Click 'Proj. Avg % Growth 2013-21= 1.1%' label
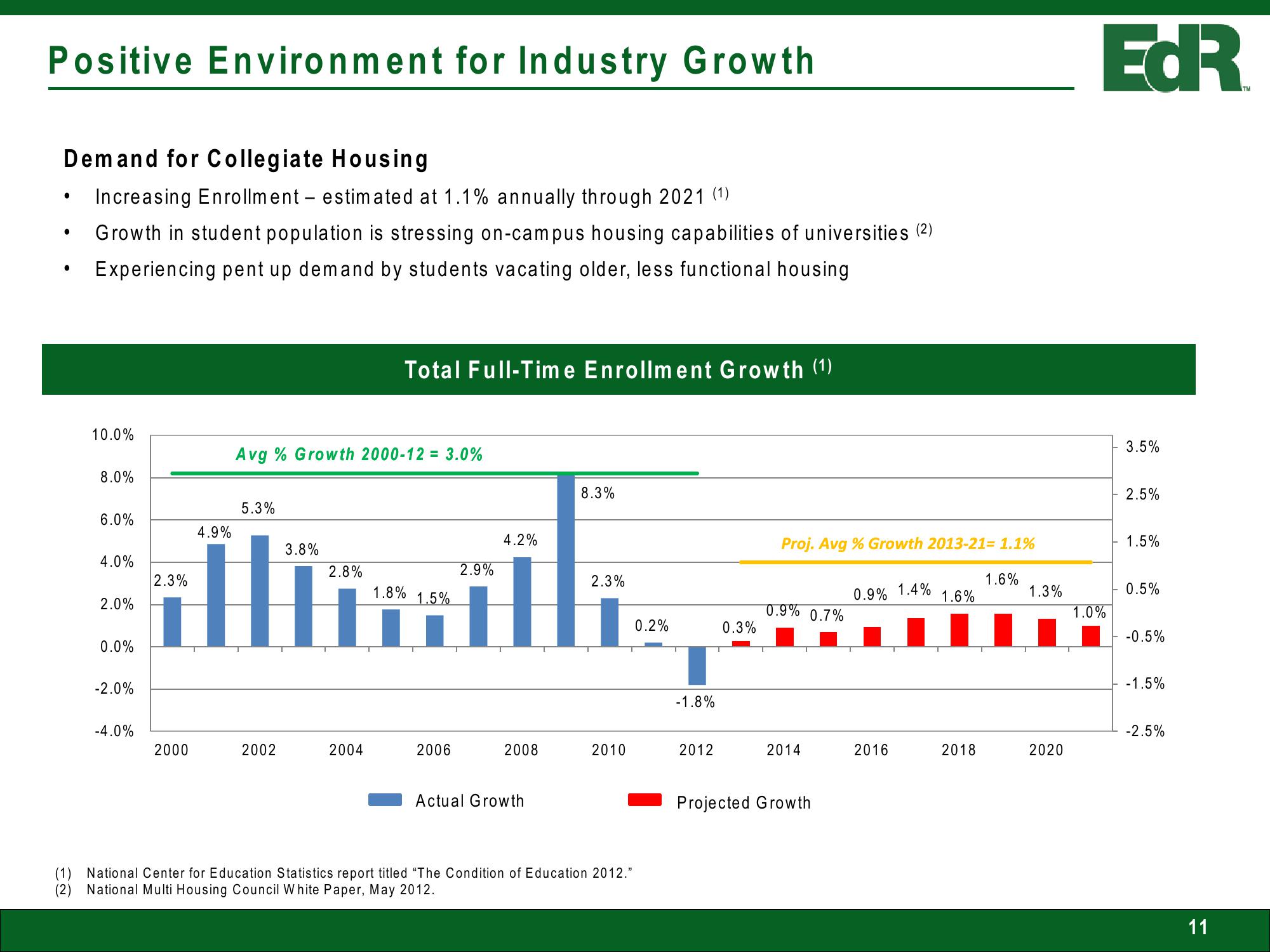1270x952 pixels. (907, 543)
